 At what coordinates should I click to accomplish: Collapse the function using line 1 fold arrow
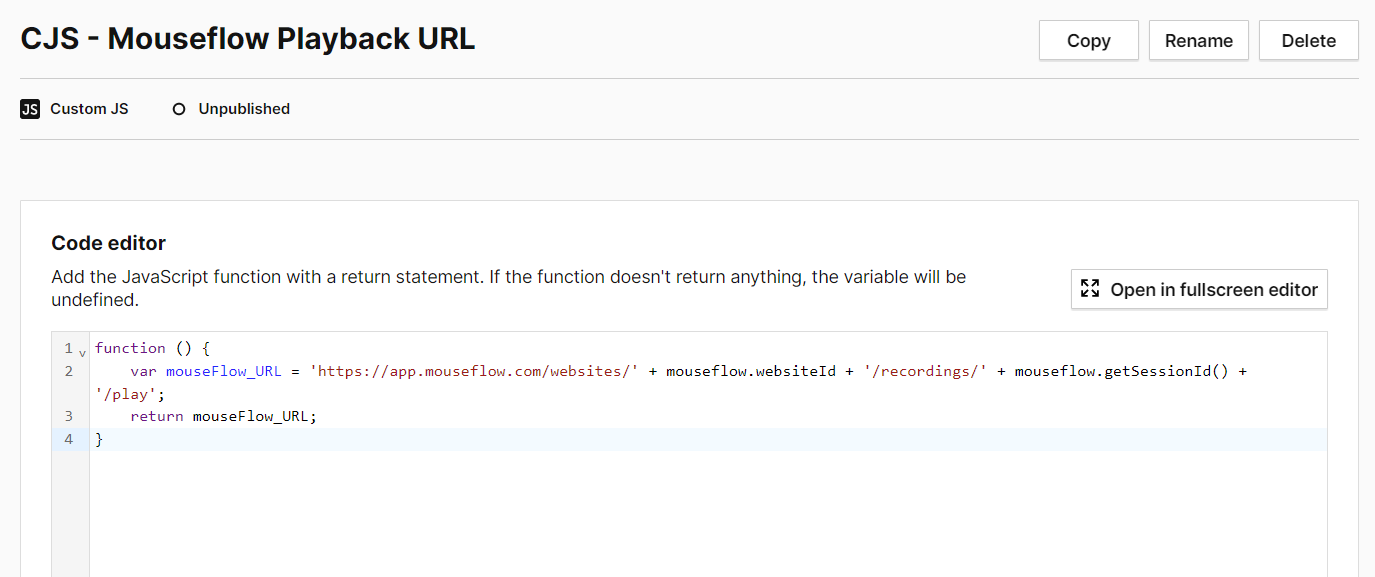(82, 350)
